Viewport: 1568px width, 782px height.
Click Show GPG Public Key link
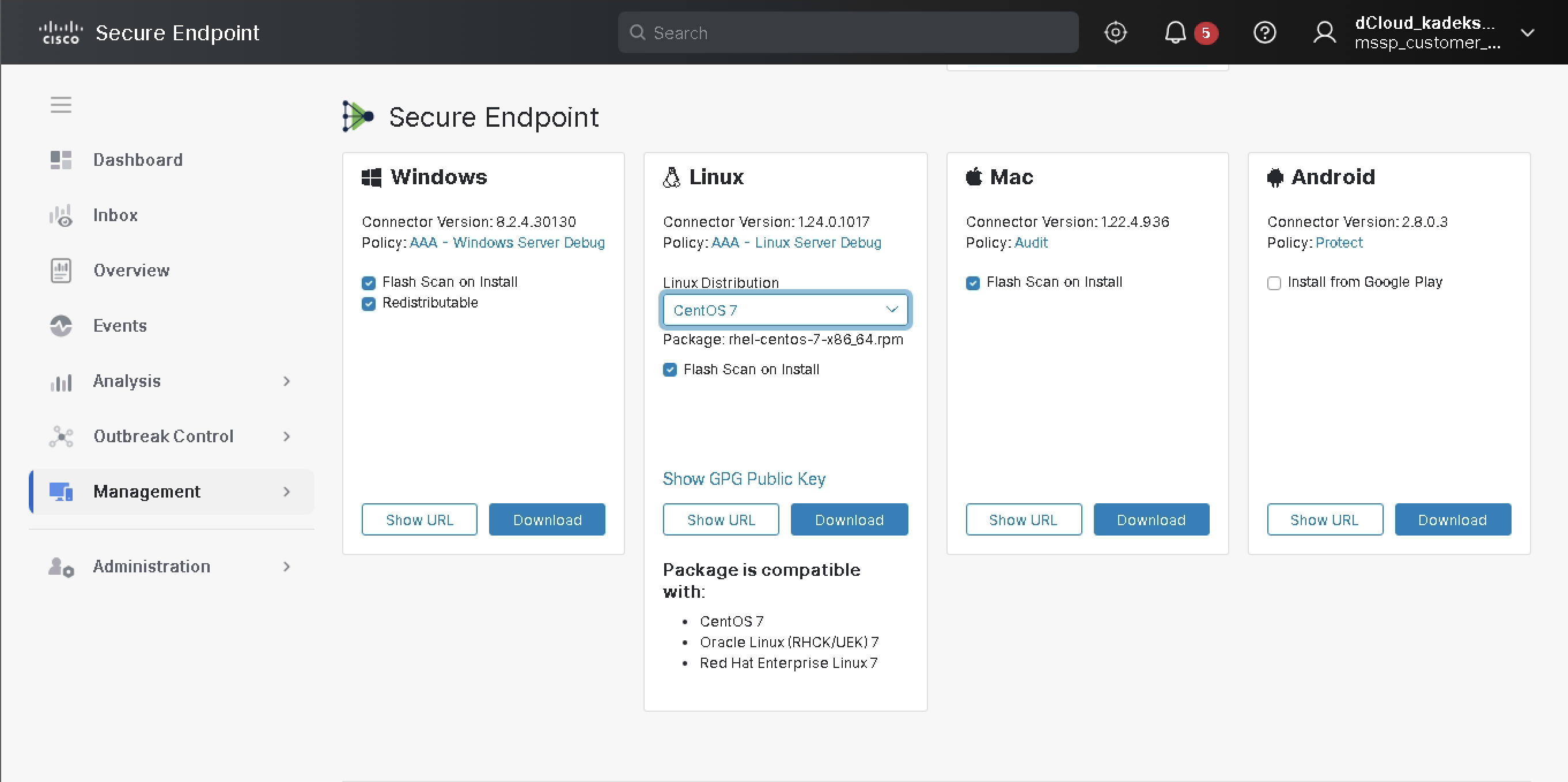(x=744, y=479)
